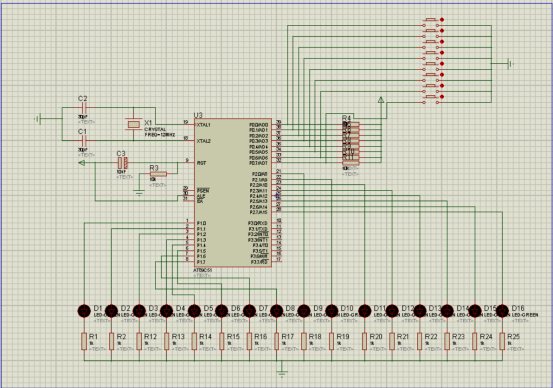Select resistor R23

pos(447,341)
